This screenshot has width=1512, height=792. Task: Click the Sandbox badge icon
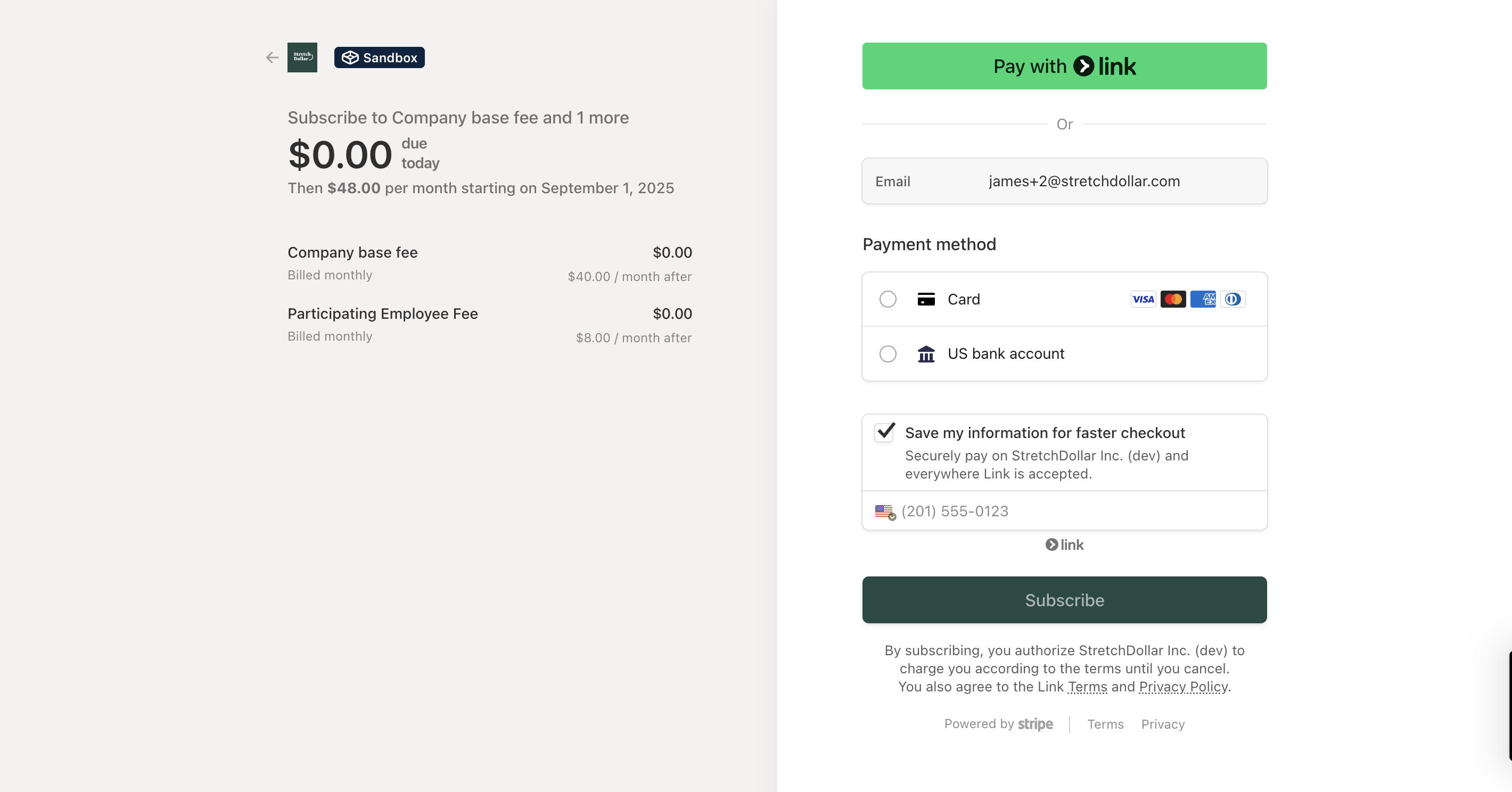coord(350,57)
